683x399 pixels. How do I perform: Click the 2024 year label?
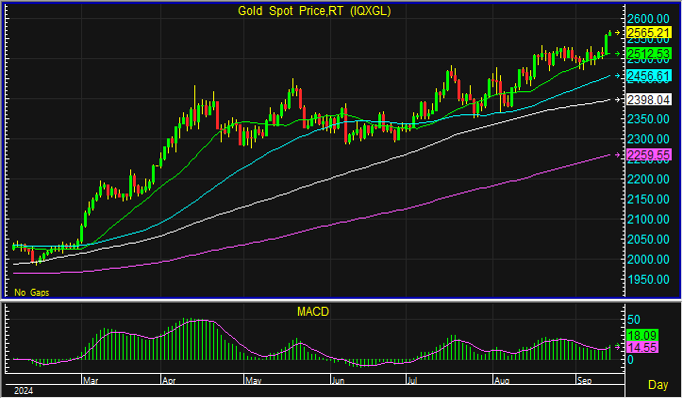coord(24,391)
